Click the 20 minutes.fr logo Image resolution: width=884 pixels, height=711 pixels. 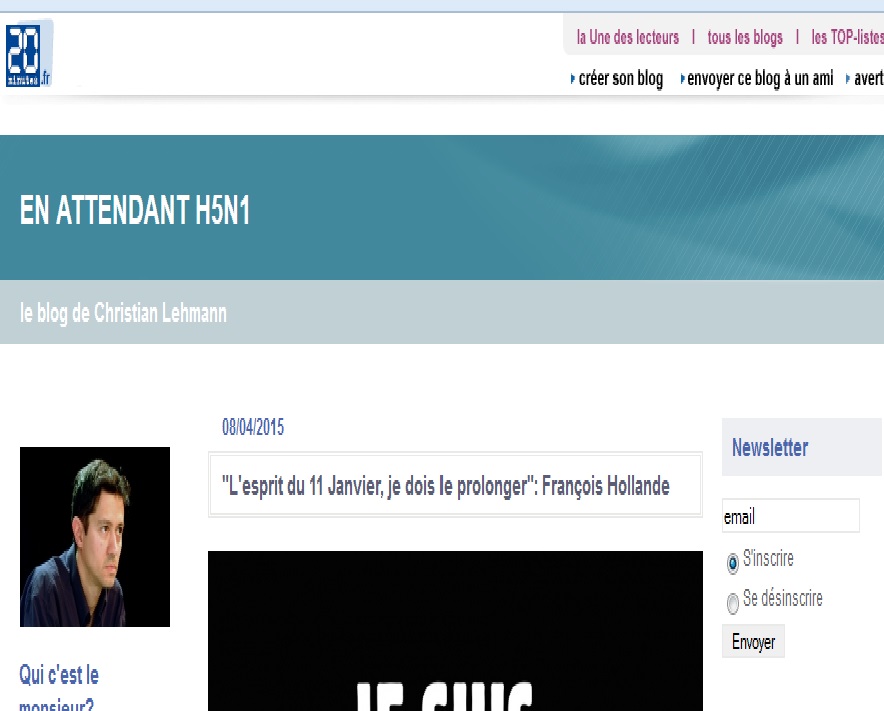coord(29,55)
